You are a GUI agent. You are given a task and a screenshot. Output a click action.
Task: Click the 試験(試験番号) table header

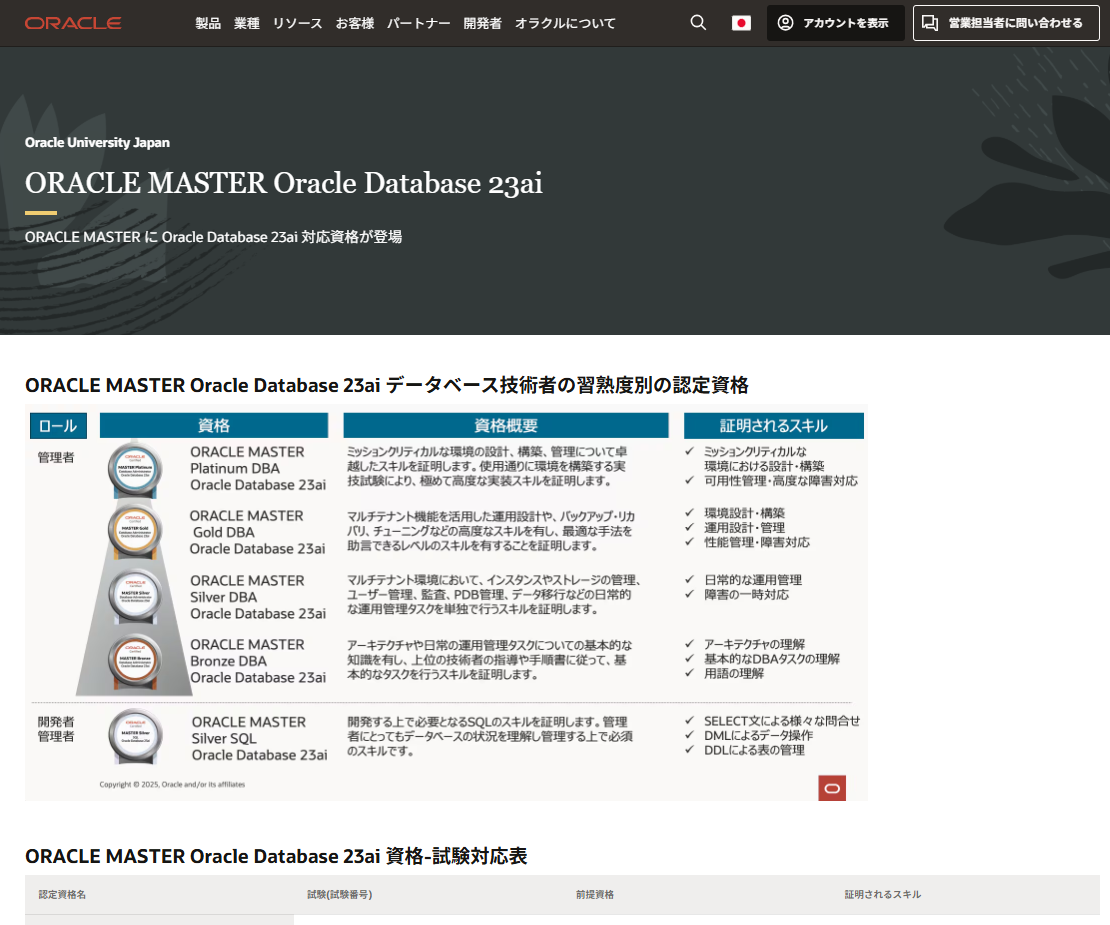pos(340,895)
